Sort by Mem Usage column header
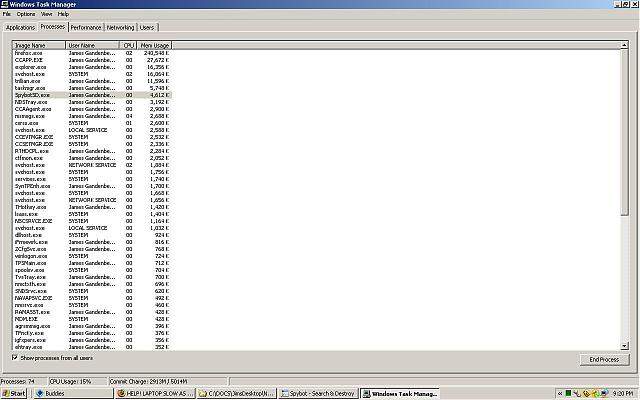Screen dimensions: 640x400 pyautogui.click(x=154, y=45)
